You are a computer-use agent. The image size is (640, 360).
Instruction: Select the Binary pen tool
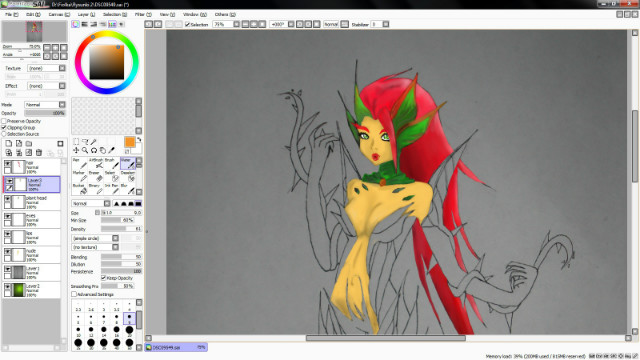(96, 189)
